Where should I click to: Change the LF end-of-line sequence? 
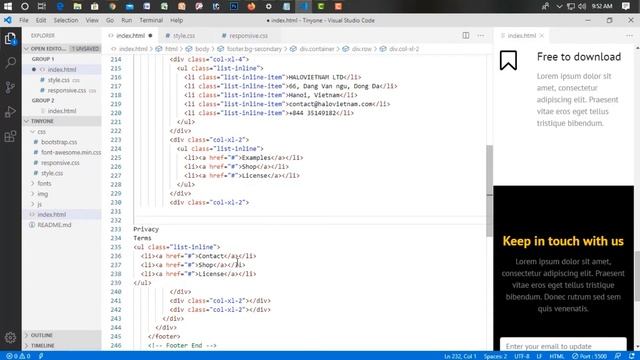pyautogui.click(x=539, y=356)
